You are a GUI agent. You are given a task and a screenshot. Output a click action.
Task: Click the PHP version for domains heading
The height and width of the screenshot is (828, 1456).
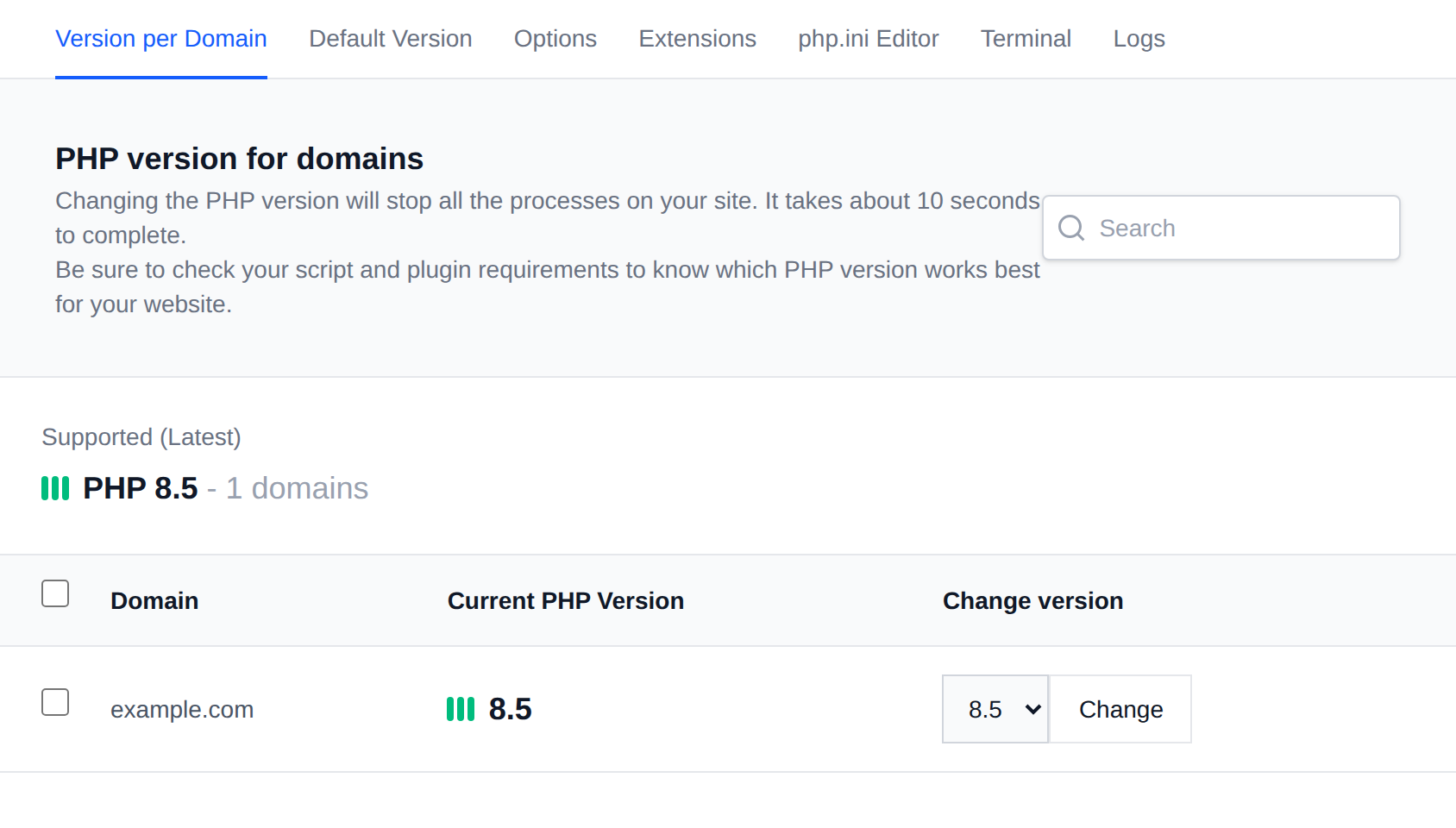[240, 159]
